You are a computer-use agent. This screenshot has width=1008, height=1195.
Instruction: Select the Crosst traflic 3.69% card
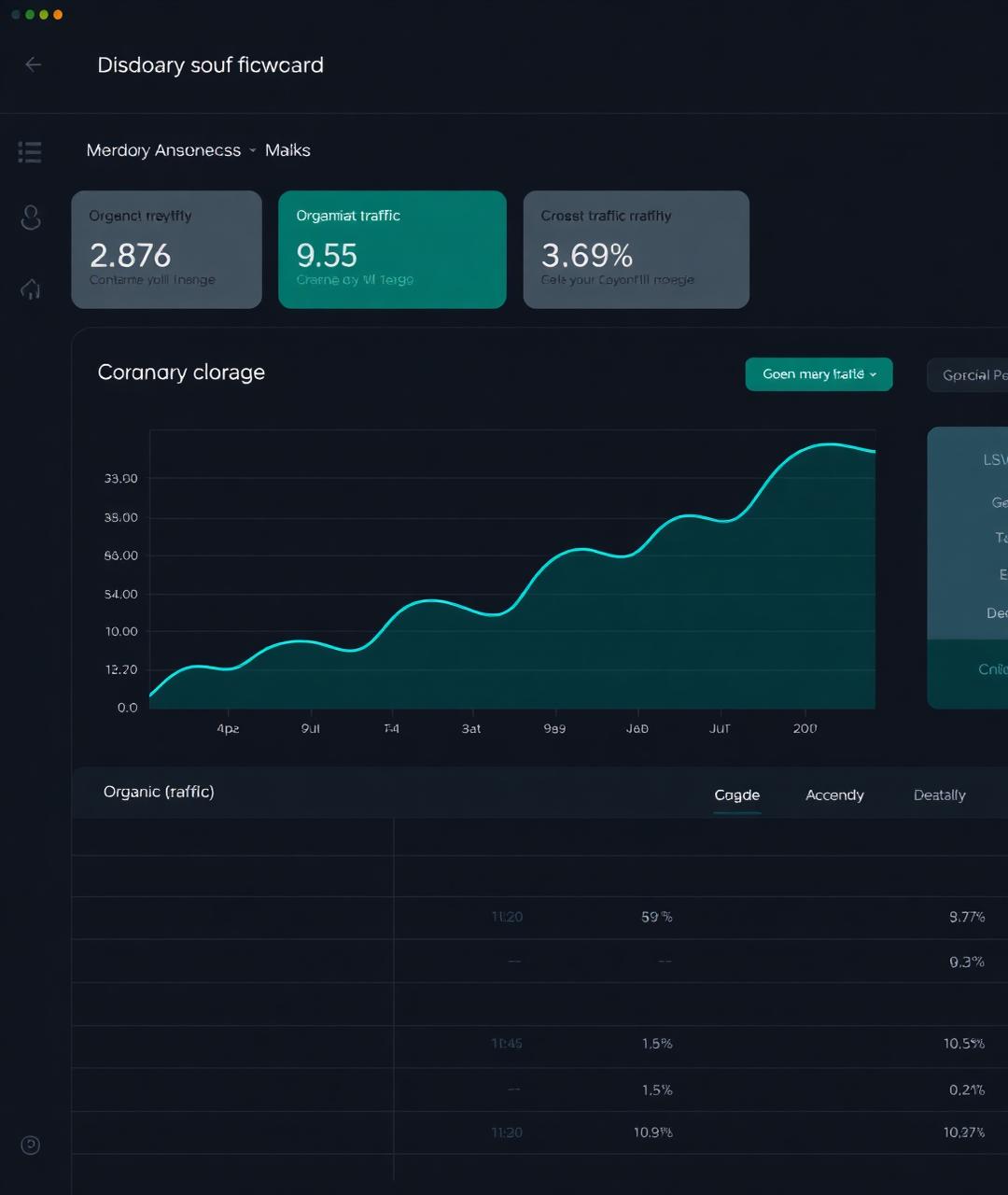point(636,249)
